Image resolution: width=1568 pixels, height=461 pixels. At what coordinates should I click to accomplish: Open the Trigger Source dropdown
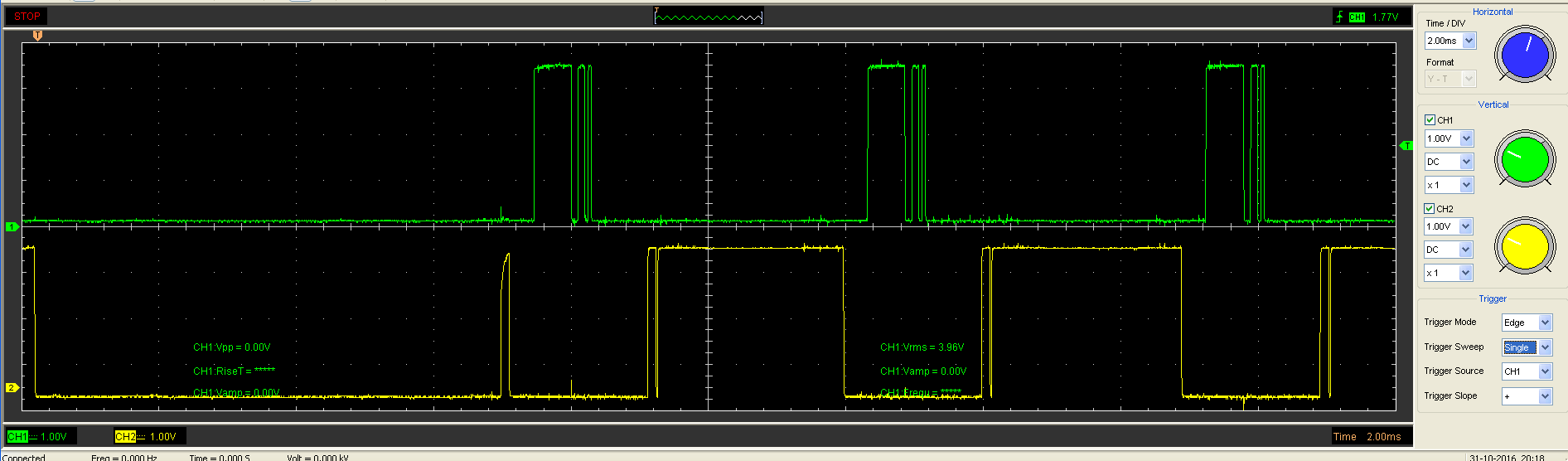[1545, 371]
